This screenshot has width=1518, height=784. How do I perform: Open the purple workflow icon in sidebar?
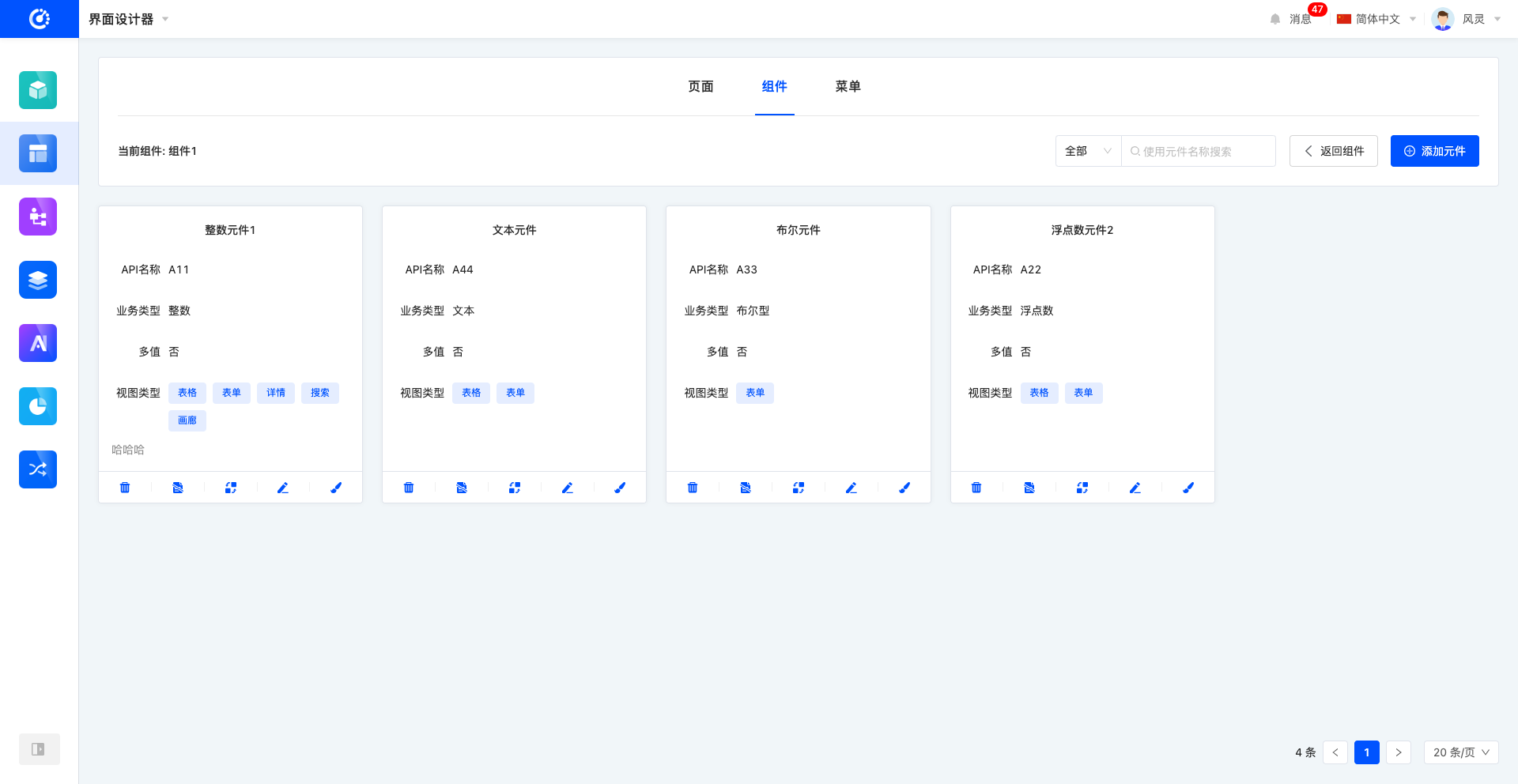click(x=38, y=217)
